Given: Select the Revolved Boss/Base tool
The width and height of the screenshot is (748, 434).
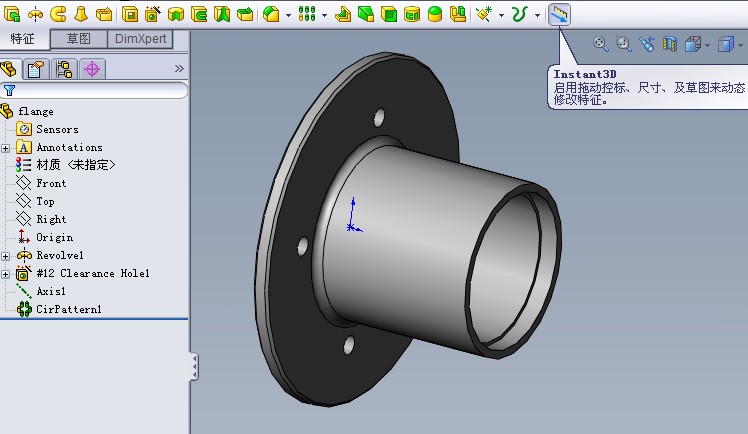Looking at the screenshot, I should coord(35,14).
